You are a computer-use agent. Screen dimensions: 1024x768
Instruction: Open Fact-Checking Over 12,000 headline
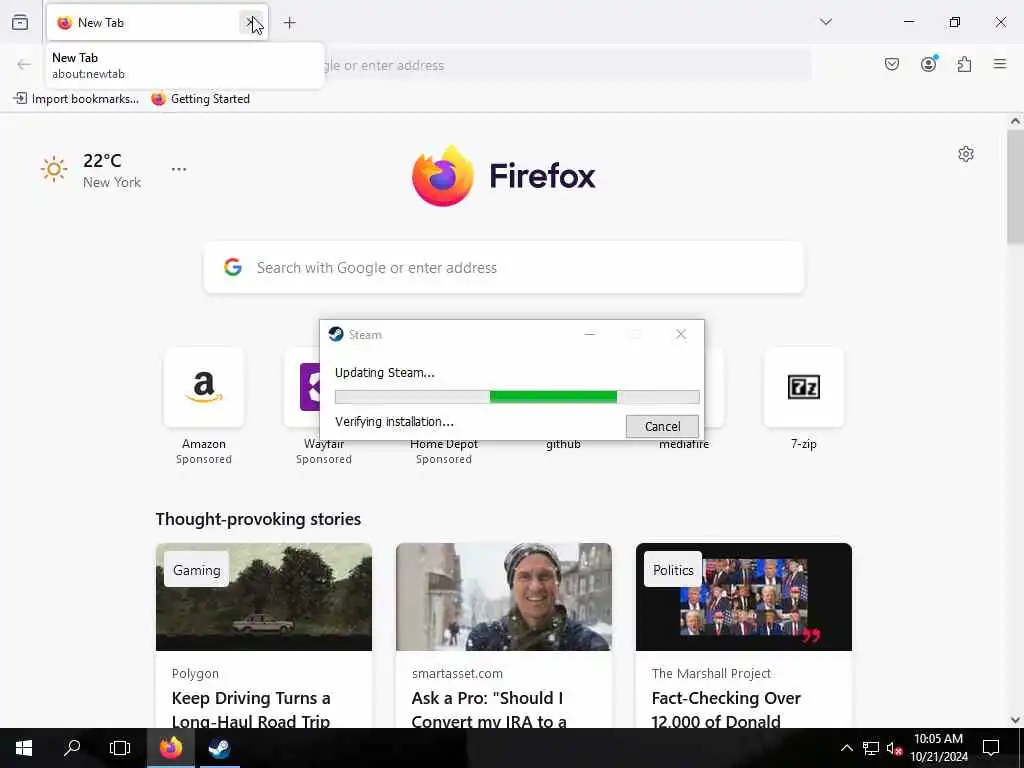coord(726,709)
